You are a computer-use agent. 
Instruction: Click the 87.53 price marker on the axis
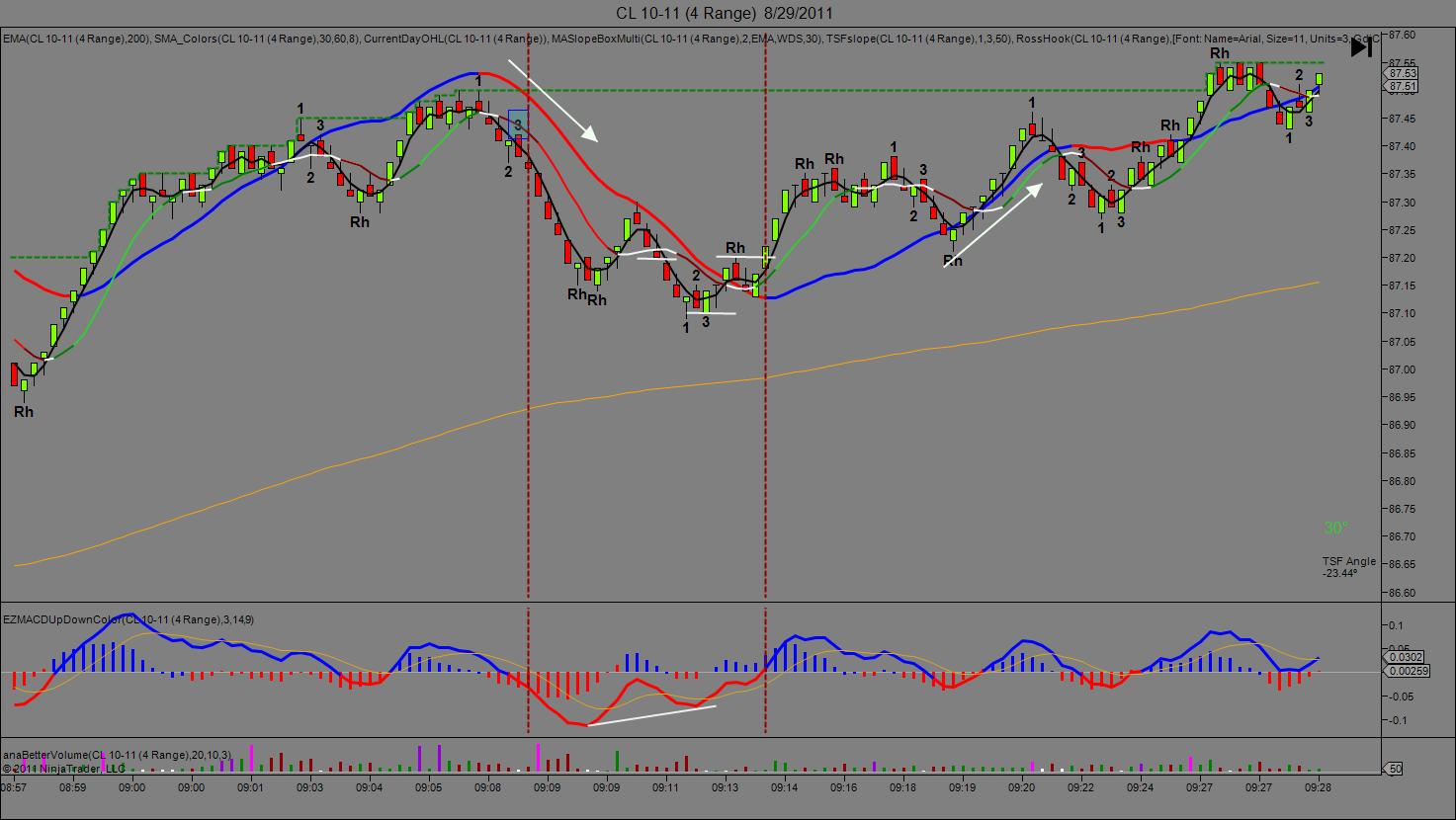click(1402, 73)
